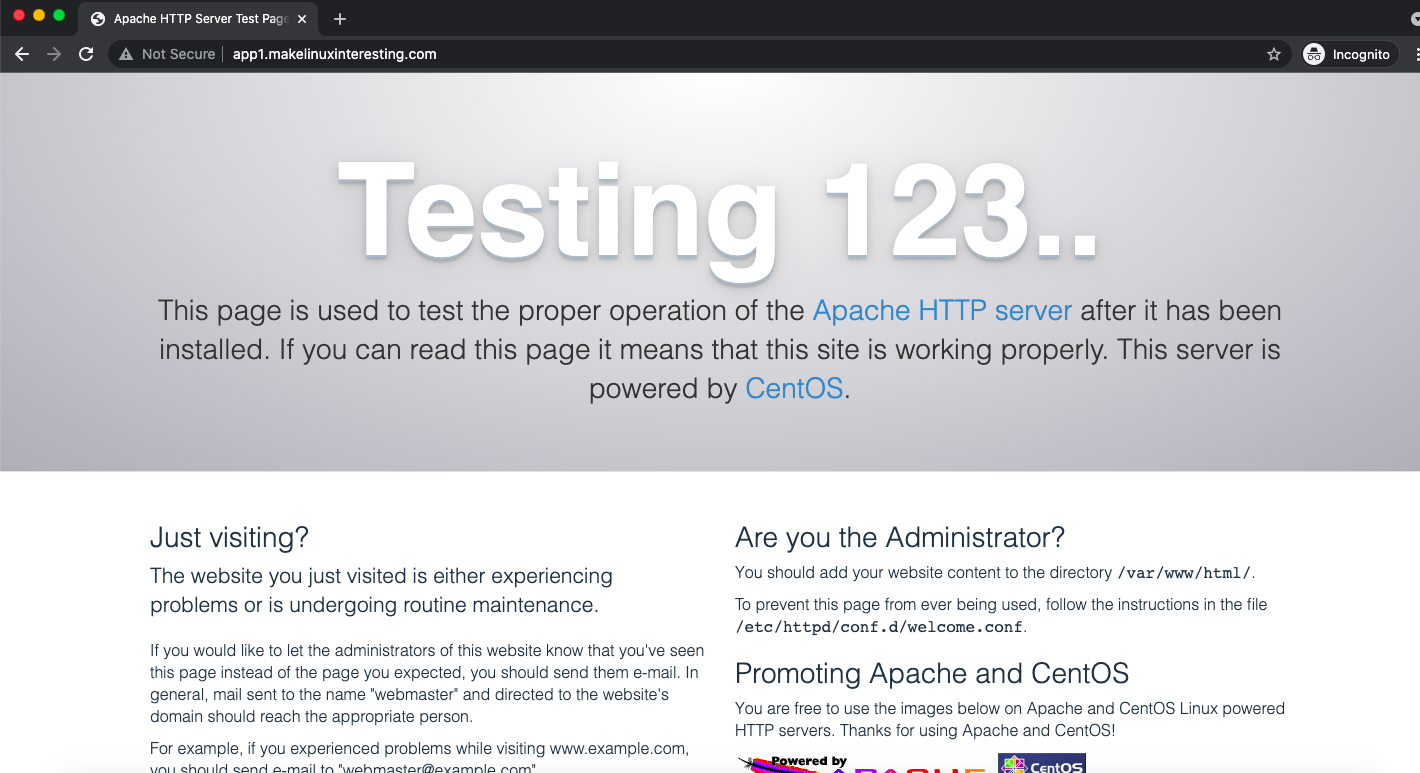Viewport: 1420px width, 773px height.
Task: Click the Not Secure warning indicator
Action: click(167, 54)
